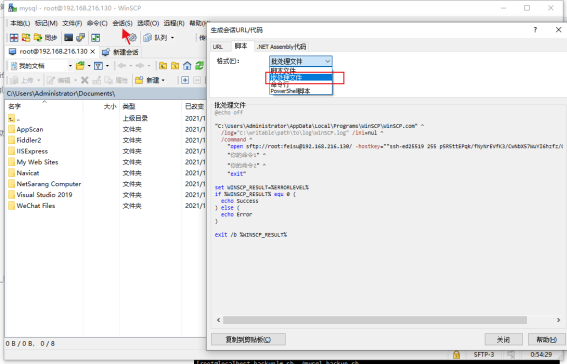Click the greyed-out 编辑 edit button
The width and height of the screenshot is (567, 364).
coord(59,80)
